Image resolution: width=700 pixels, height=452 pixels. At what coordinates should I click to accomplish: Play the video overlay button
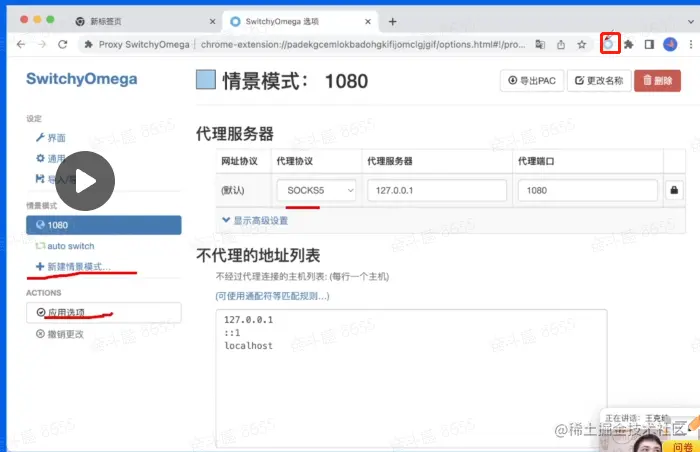[x=85, y=181]
